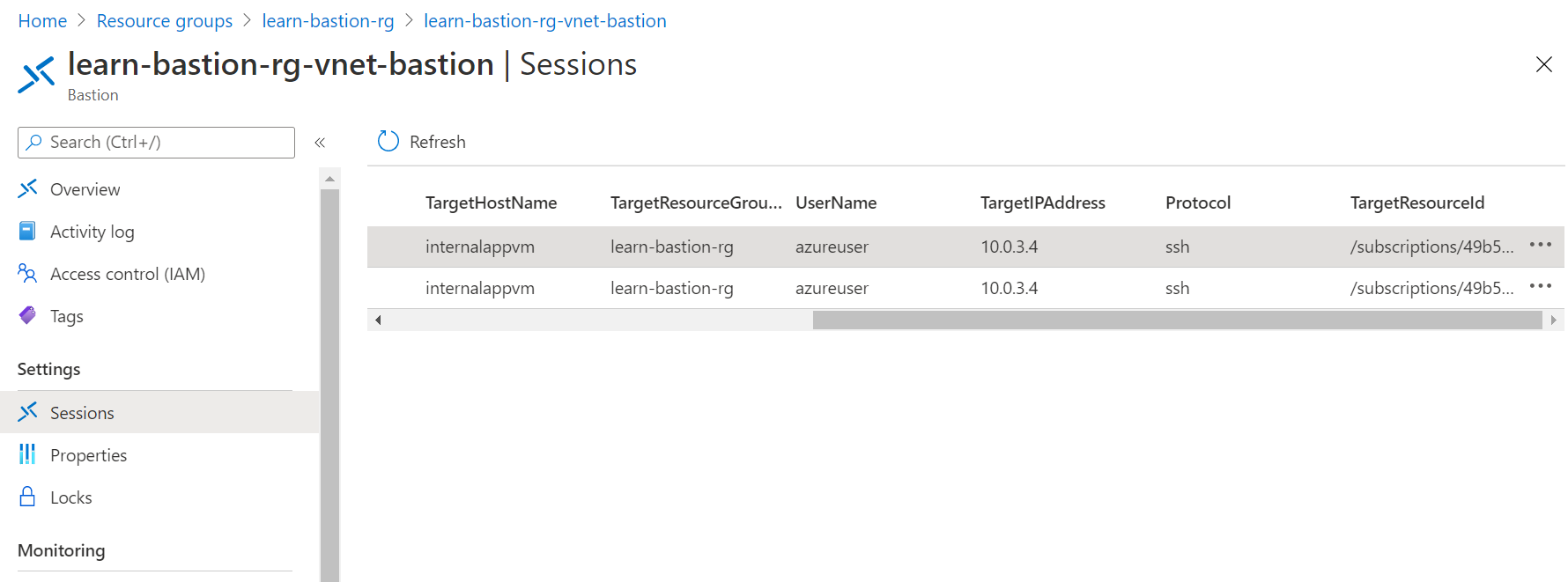Click the Bastion subtitle under title
The image size is (1568, 582).
click(93, 95)
